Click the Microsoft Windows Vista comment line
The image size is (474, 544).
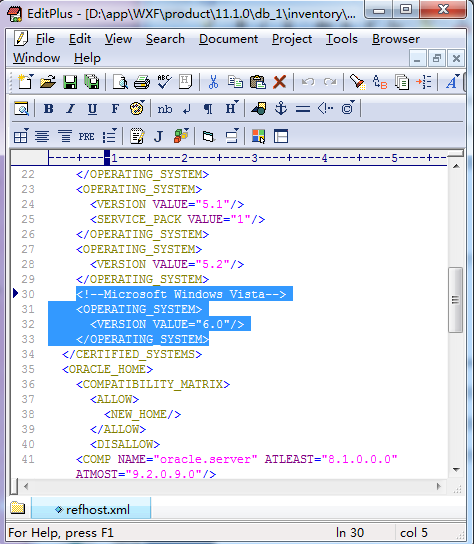181,294
